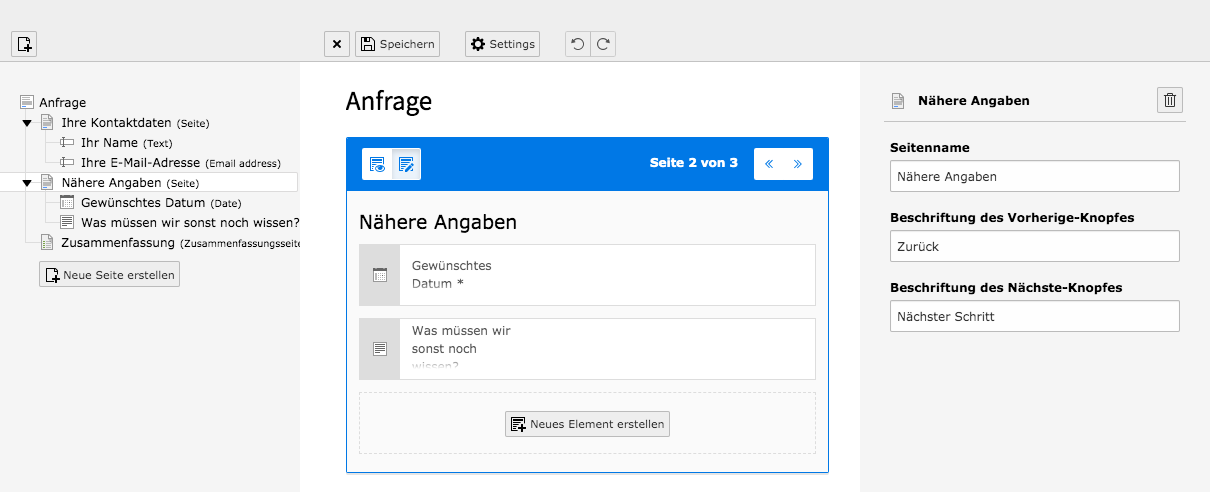
Task: Click page icon beside Nähere Angaben in inspector
Action: click(898, 101)
